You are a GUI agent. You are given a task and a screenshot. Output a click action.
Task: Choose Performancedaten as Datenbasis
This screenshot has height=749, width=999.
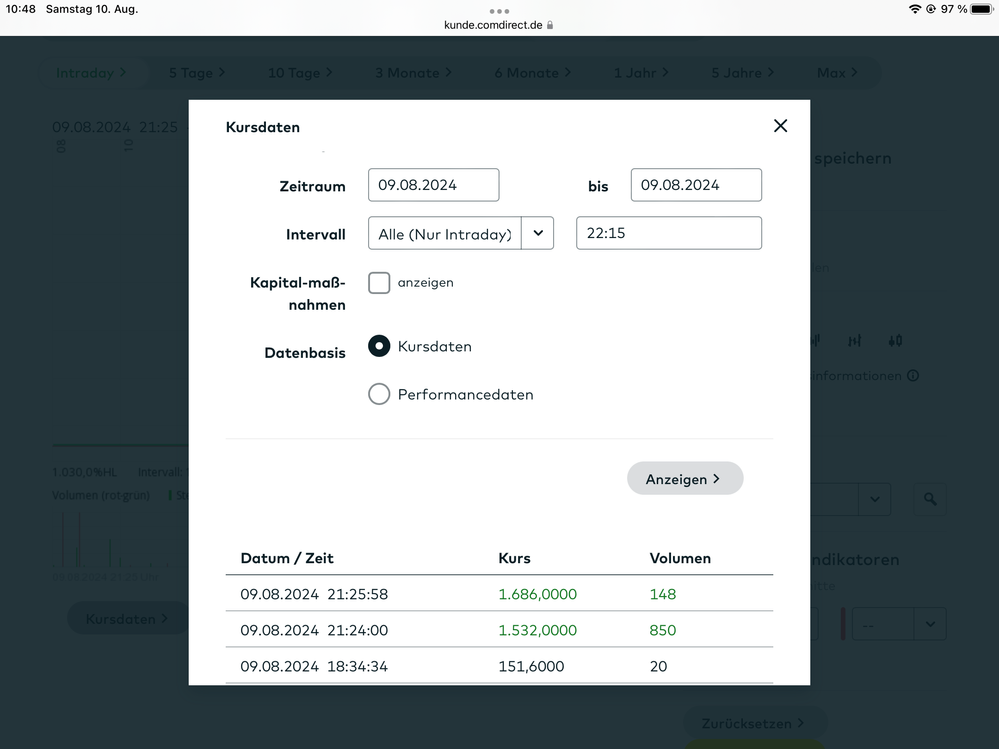click(x=379, y=394)
